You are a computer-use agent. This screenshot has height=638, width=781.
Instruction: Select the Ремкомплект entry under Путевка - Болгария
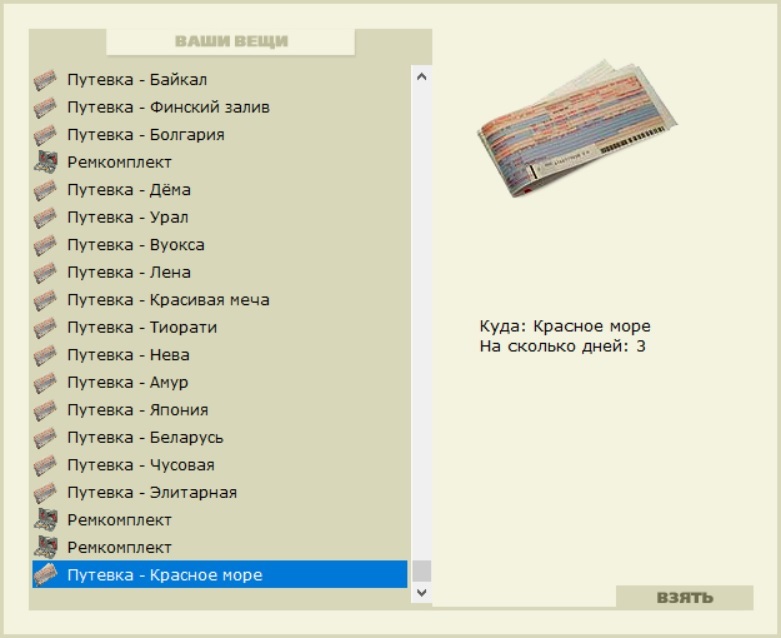pyautogui.click(x=220, y=162)
